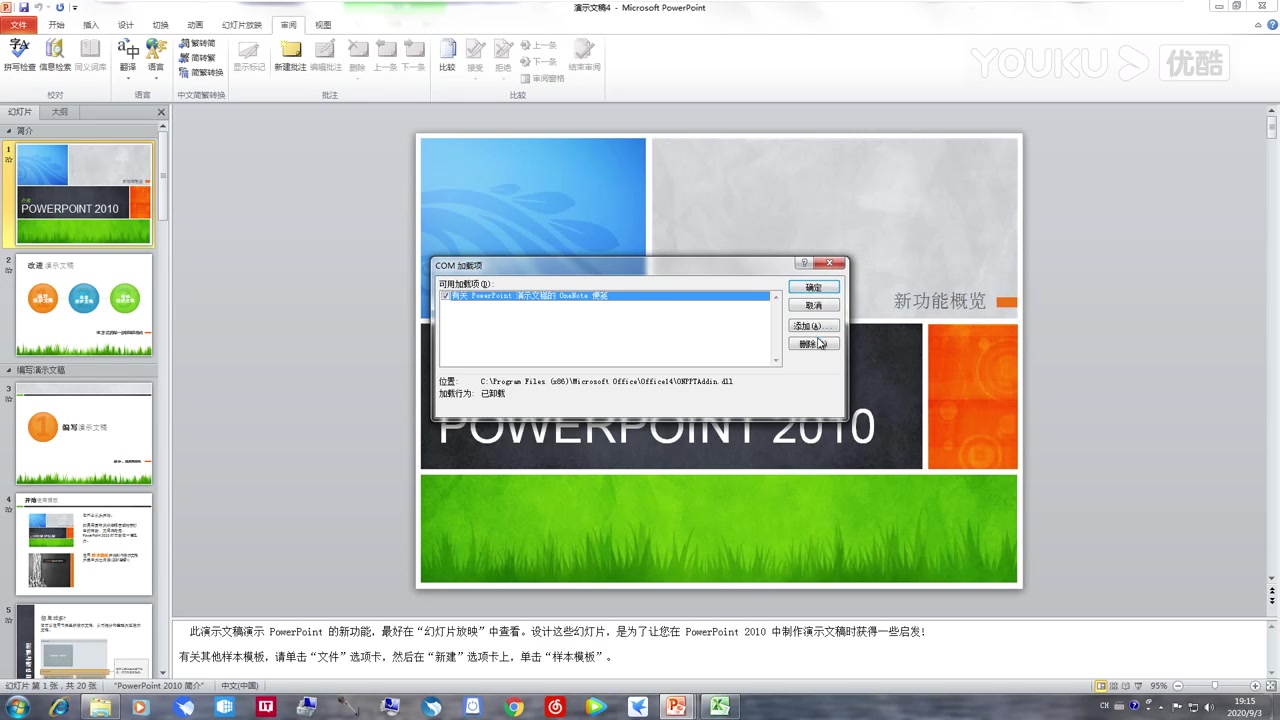This screenshot has height=720, width=1280.
Task: Collapse the slides pane with its close arrow
Action: (x=161, y=112)
